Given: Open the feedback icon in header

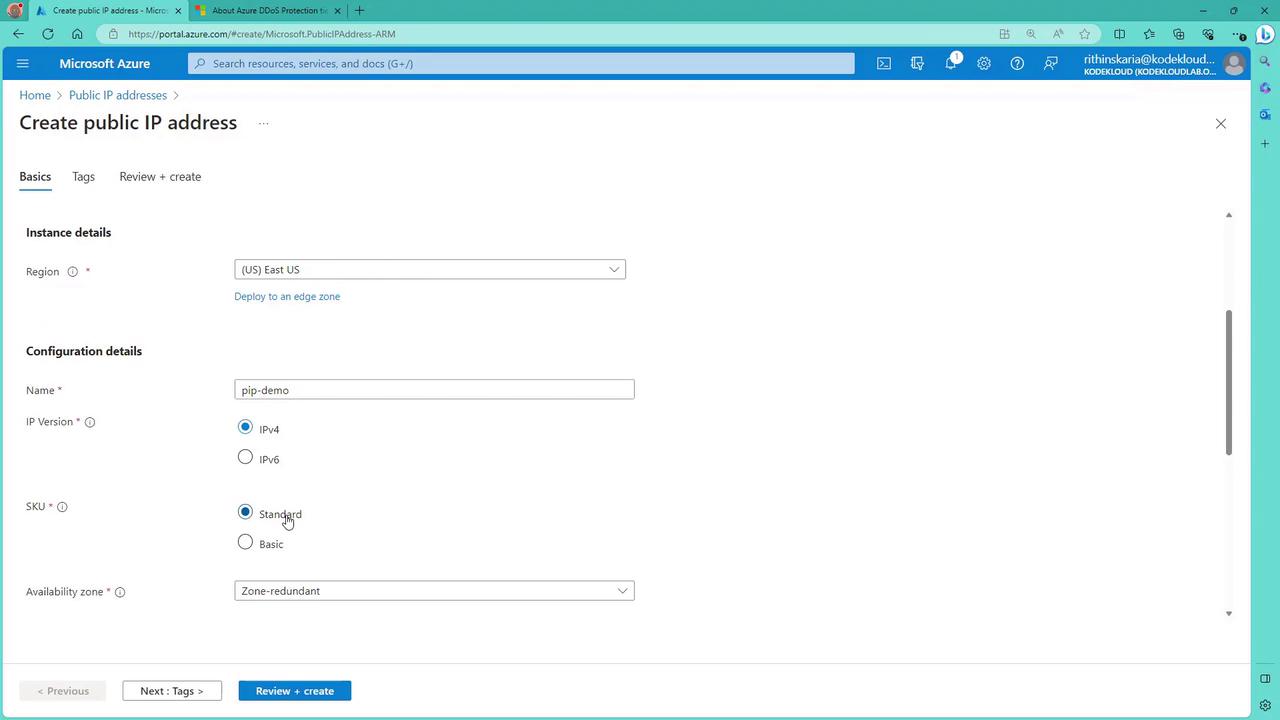Looking at the screenshot, I should point(1051,63).
